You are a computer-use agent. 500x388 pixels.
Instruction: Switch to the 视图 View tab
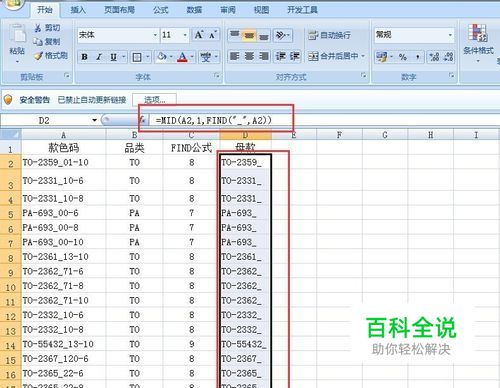click(261, 10)
